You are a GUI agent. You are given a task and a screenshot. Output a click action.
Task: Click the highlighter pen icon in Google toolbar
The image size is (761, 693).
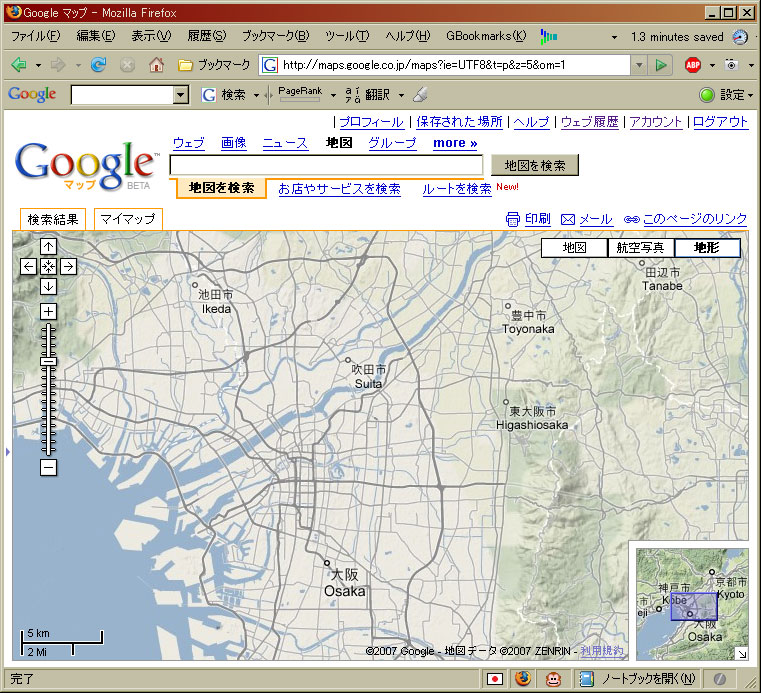click(x=420, y=95)
